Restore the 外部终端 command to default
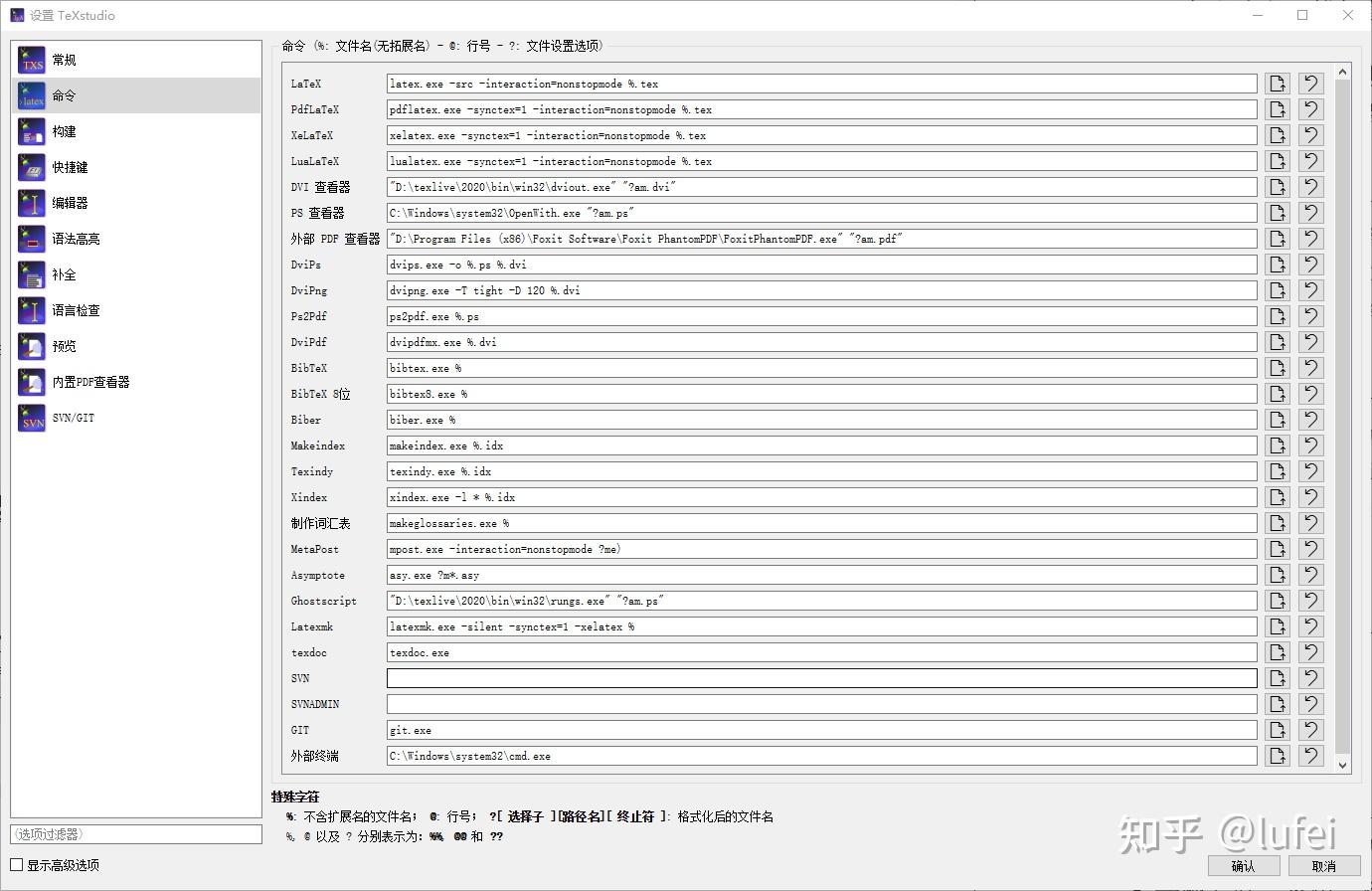Screen dimensions: 1372x891 tap(1310, 755)
